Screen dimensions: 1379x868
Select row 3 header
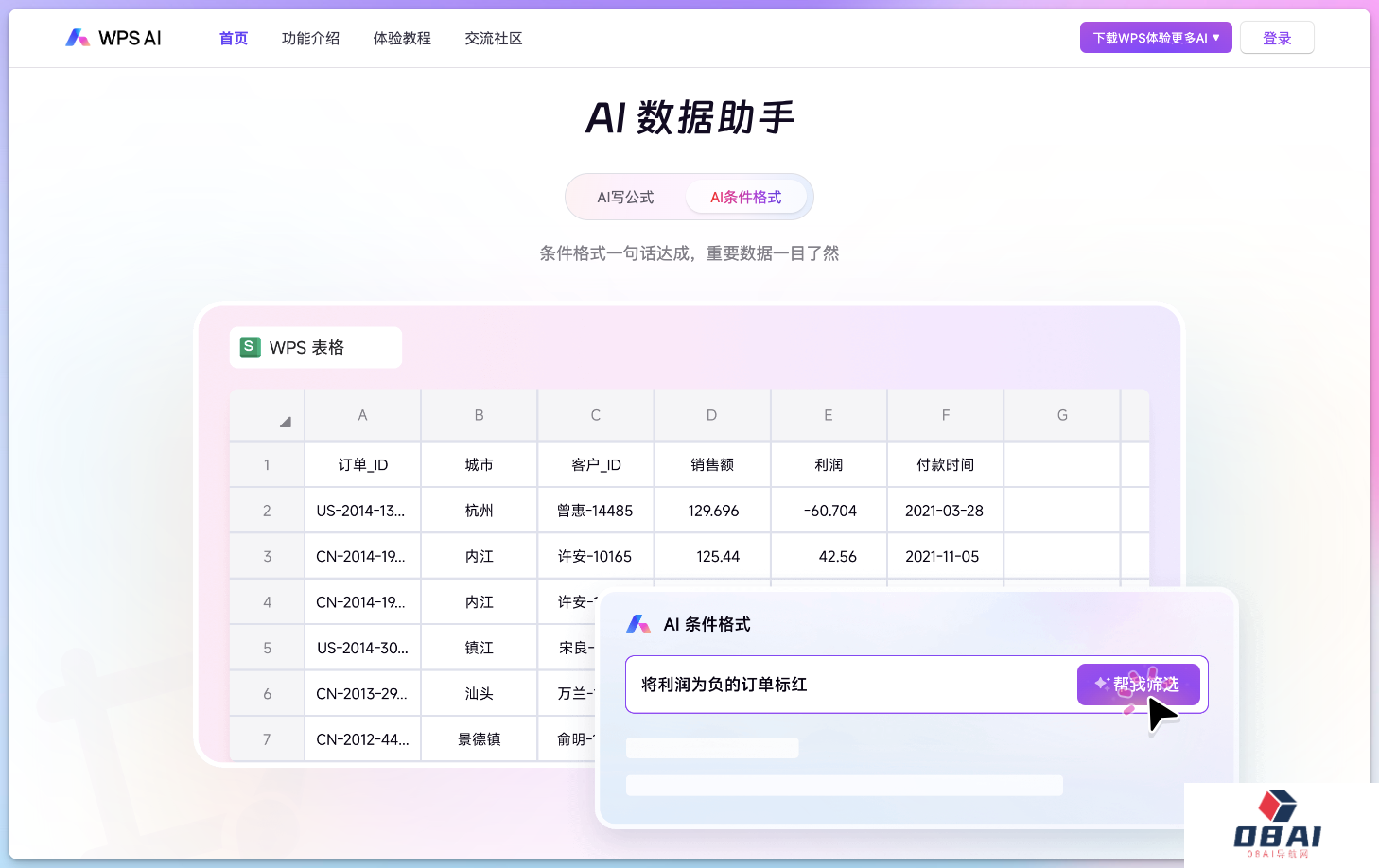pos(267,556)
